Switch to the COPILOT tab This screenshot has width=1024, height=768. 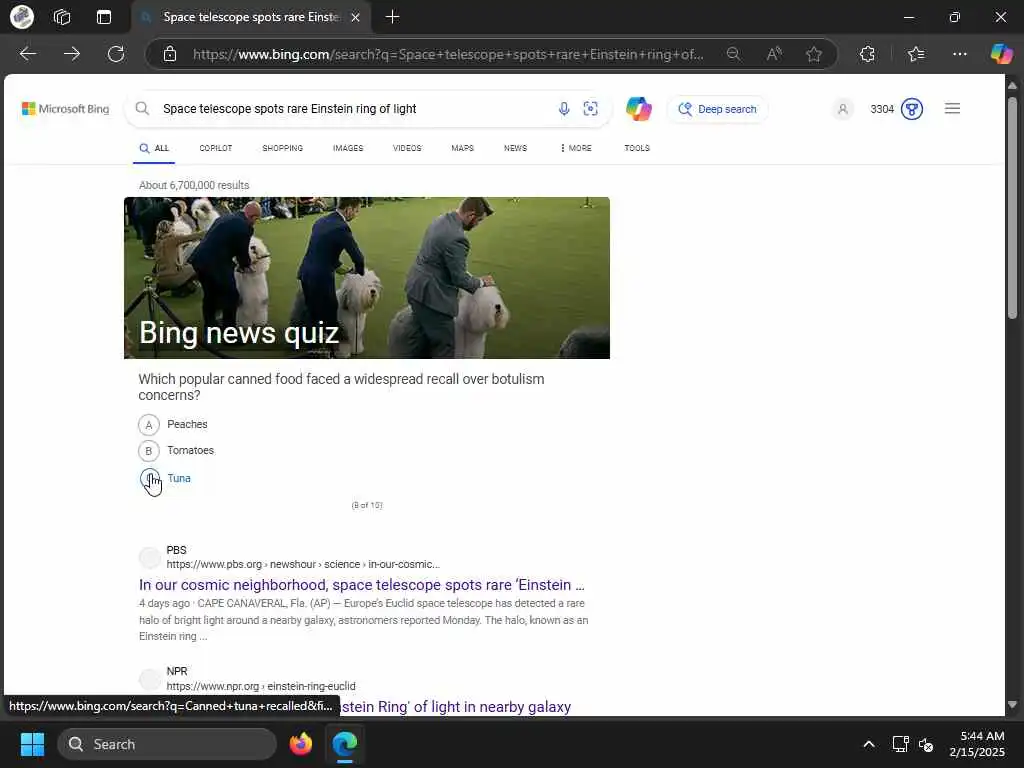point(216,148)
